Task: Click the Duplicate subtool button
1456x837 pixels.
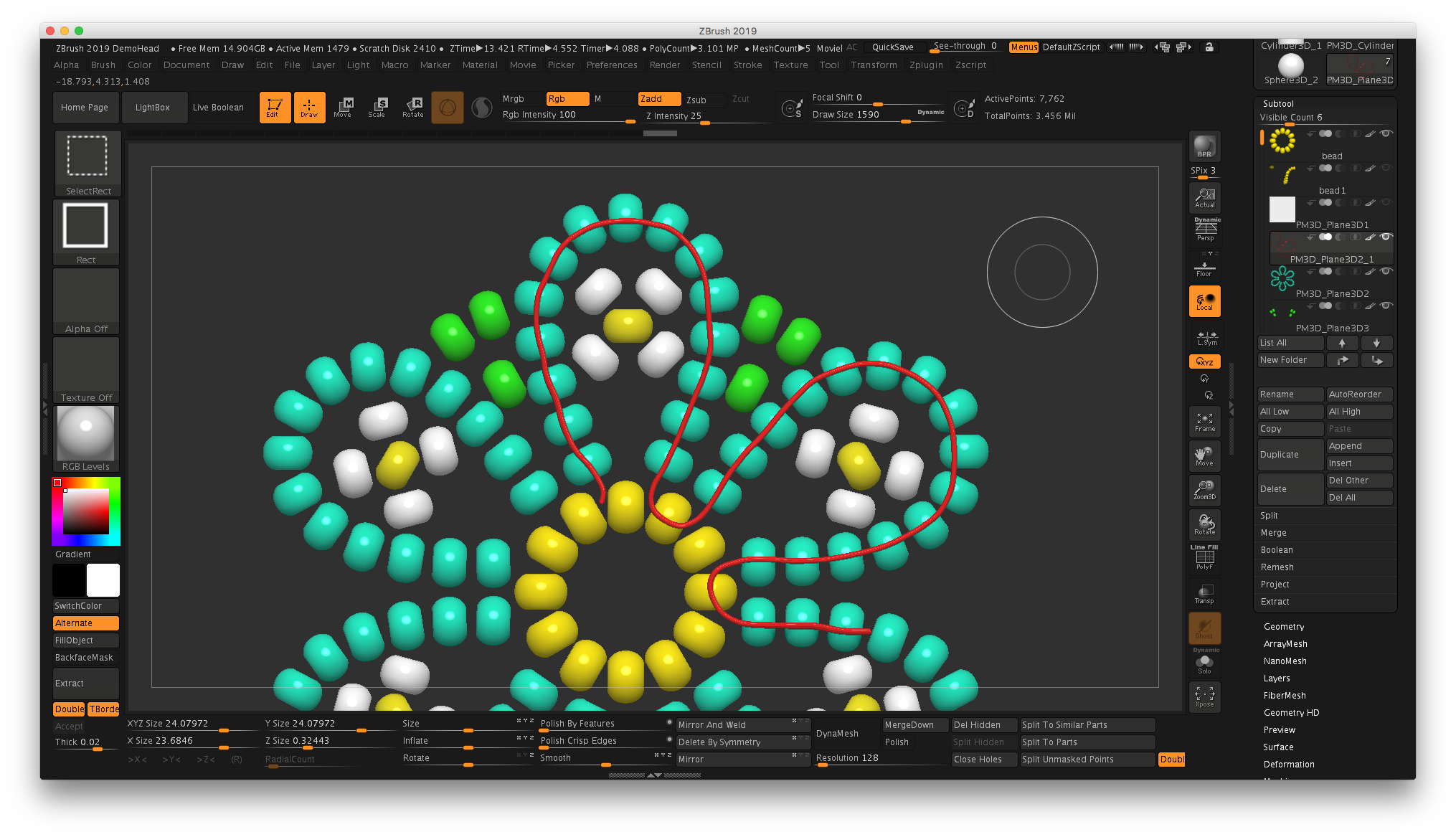Action: point(1290,455)
